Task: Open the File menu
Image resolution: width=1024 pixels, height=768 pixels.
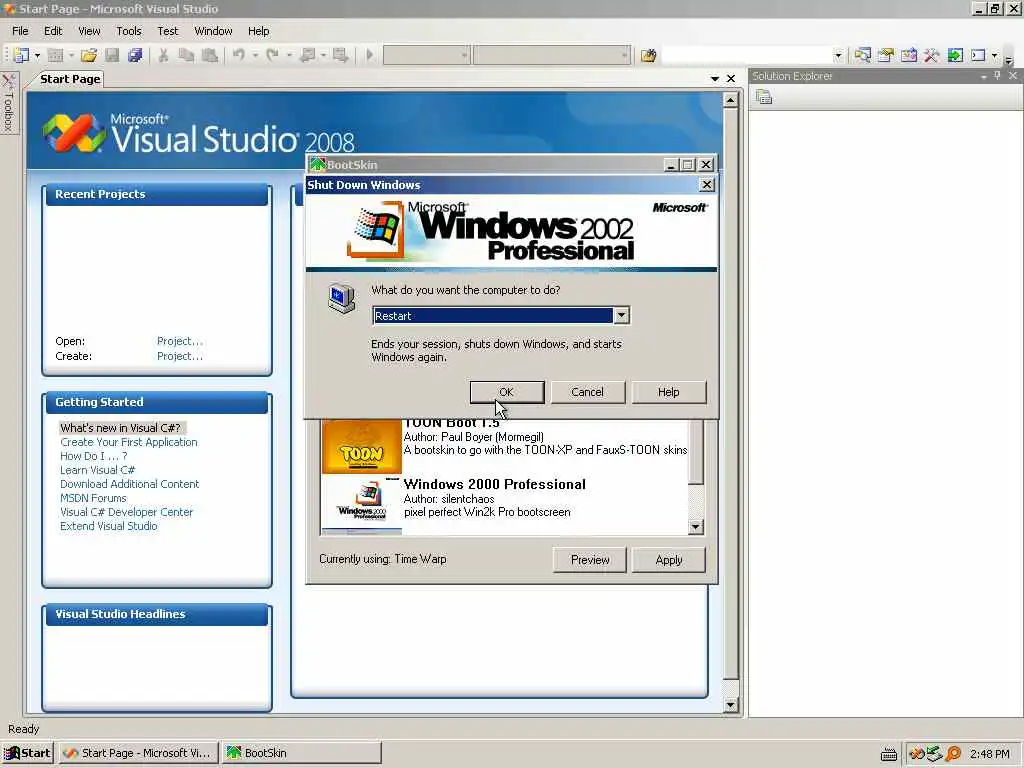Action: pyautogui.click(x=20, y=31)
